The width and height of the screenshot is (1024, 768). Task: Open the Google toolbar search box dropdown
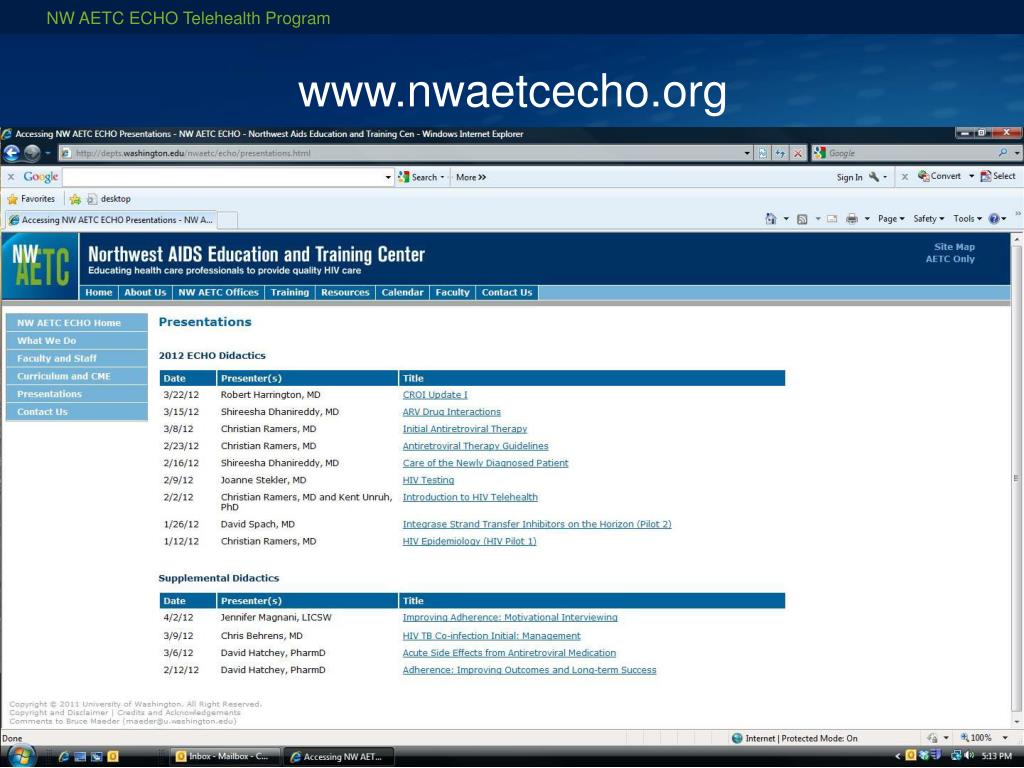point(388,177)
